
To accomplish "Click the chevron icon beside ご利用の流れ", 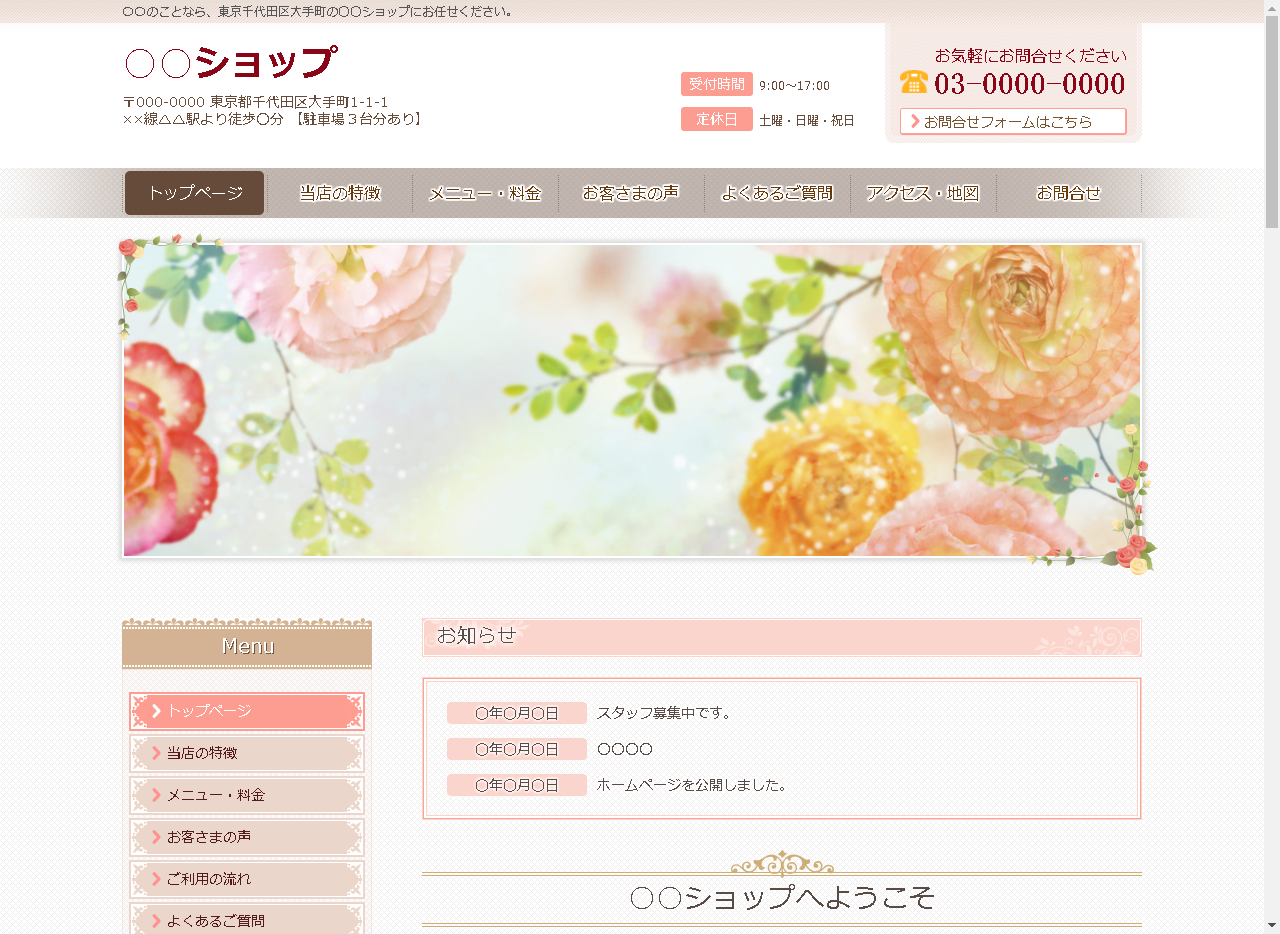I will pyautogui.click(x=156, y=879).
